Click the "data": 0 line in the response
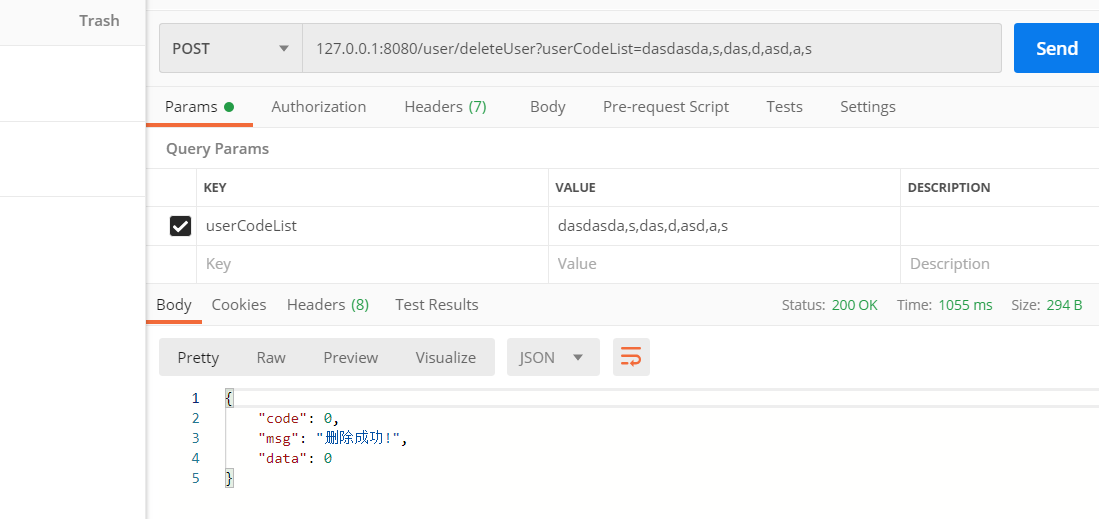 tap(294, 459)
